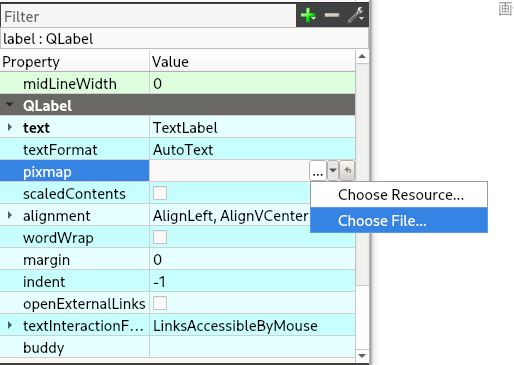Click the pixmap reset arrow icon
This screenshot has width=514, height=365.
(x=348, y=171)
